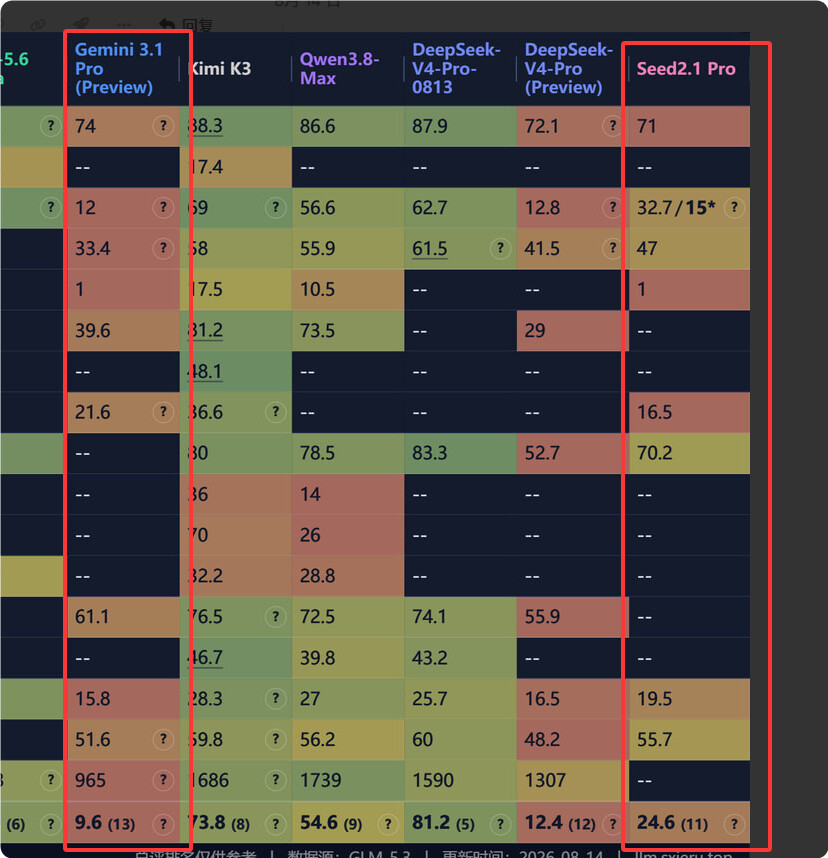Click the chain link icon at top
The height and width of the screenshot is (858, 828).
tap(38, 25)
